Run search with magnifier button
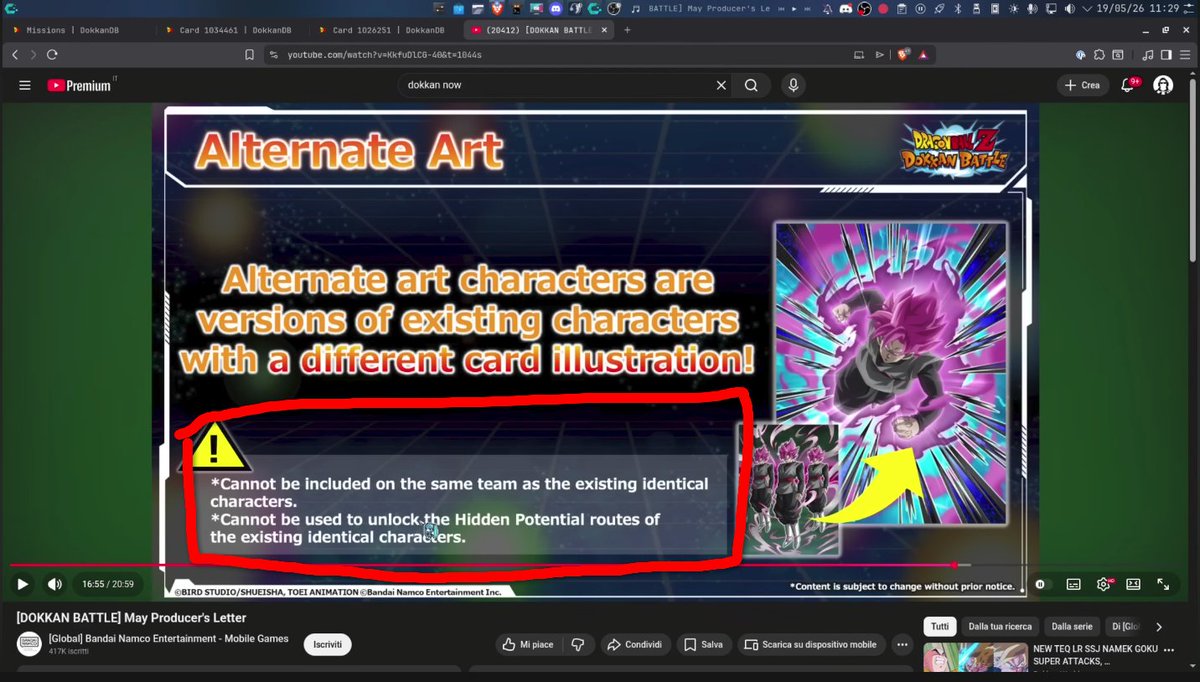 tap(750, 85)
